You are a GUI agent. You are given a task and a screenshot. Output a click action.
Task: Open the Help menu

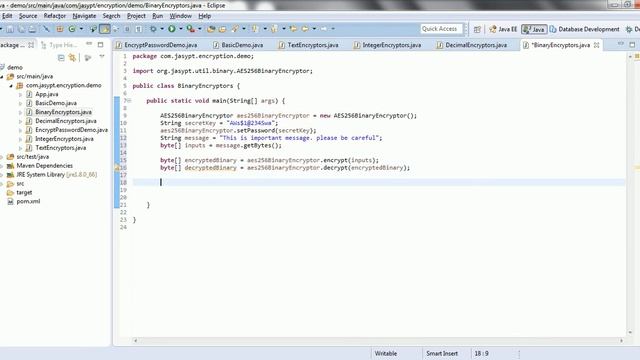pyautogui.click(x=204, y=16)
